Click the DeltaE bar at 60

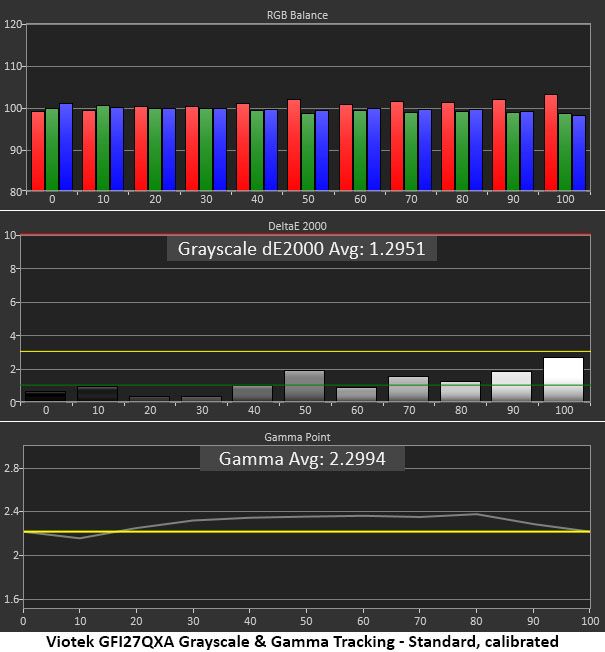(x=356, y=395)
